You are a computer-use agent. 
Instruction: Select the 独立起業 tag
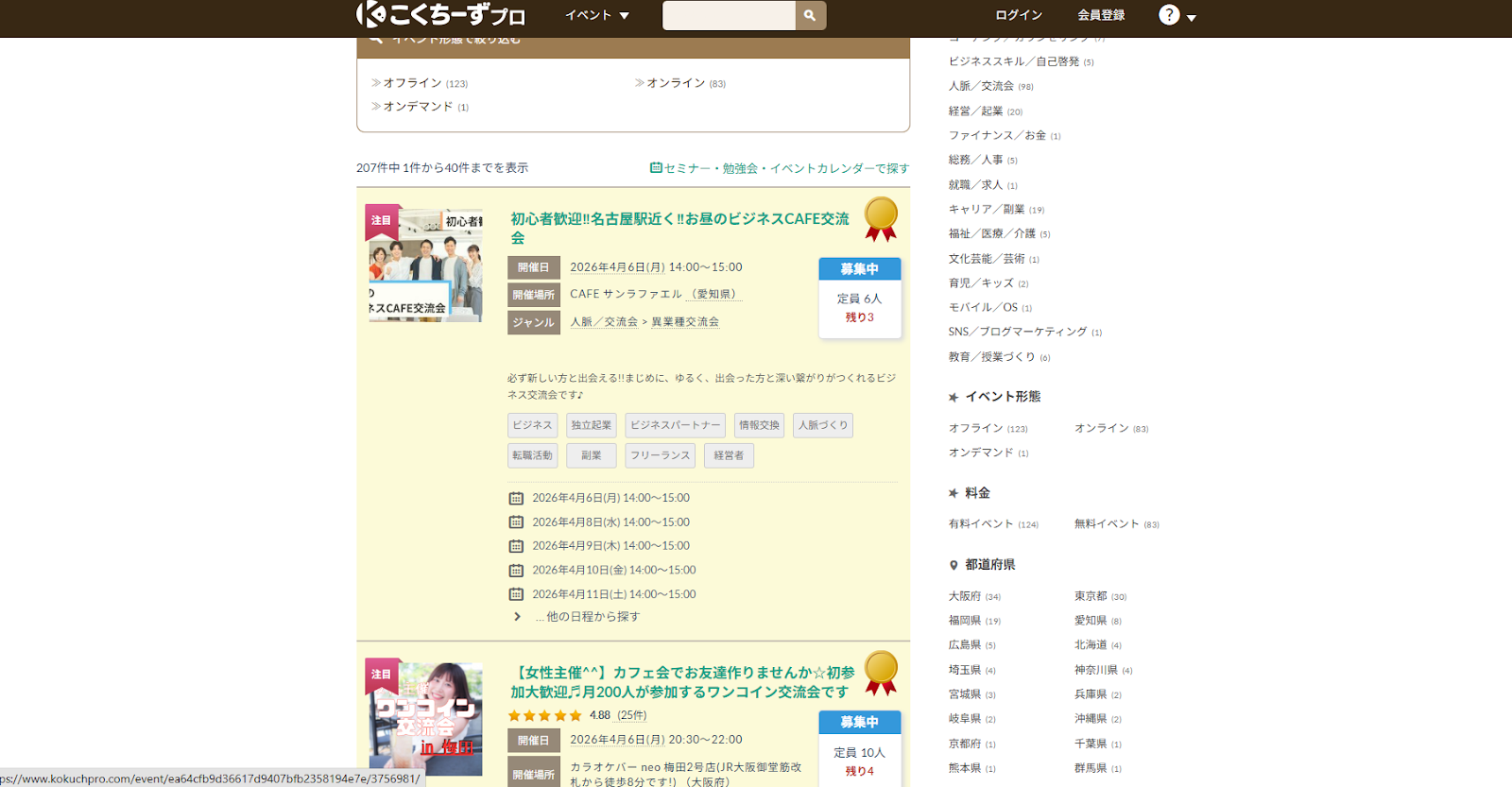click(592, 425)
